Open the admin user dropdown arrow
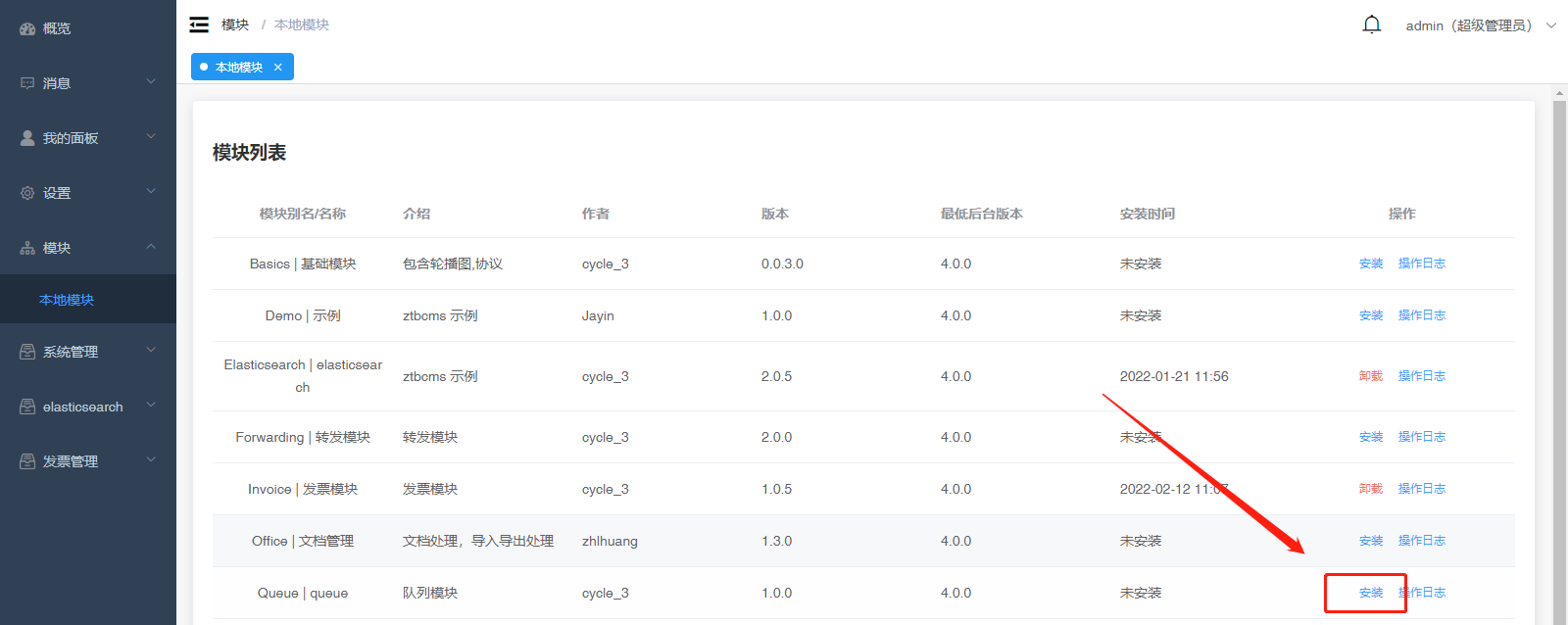This screenshot has width=1568, height=625. (x=1551, y=25)
